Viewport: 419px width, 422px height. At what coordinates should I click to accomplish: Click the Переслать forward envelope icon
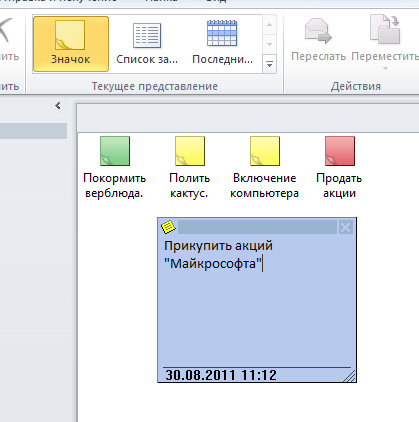[x=318, y=31]
